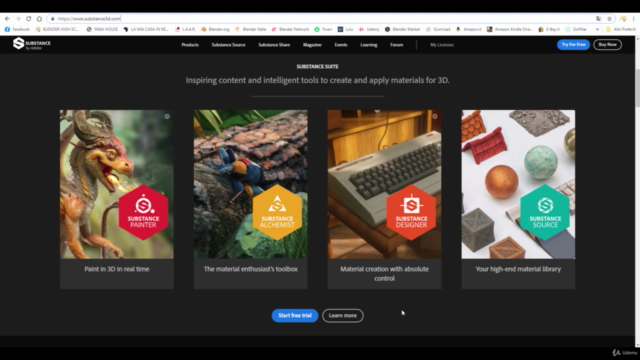640x360 pixels.
Task: Click the Substance Designer hexagon logo
Action: point(411,212)
